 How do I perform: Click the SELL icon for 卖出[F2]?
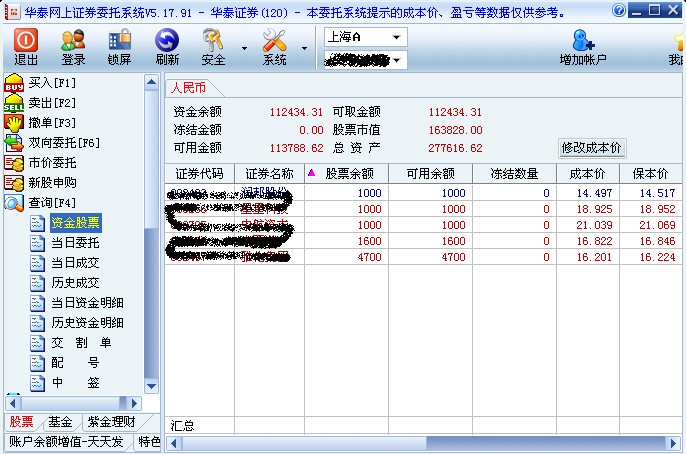coord(14,103)
